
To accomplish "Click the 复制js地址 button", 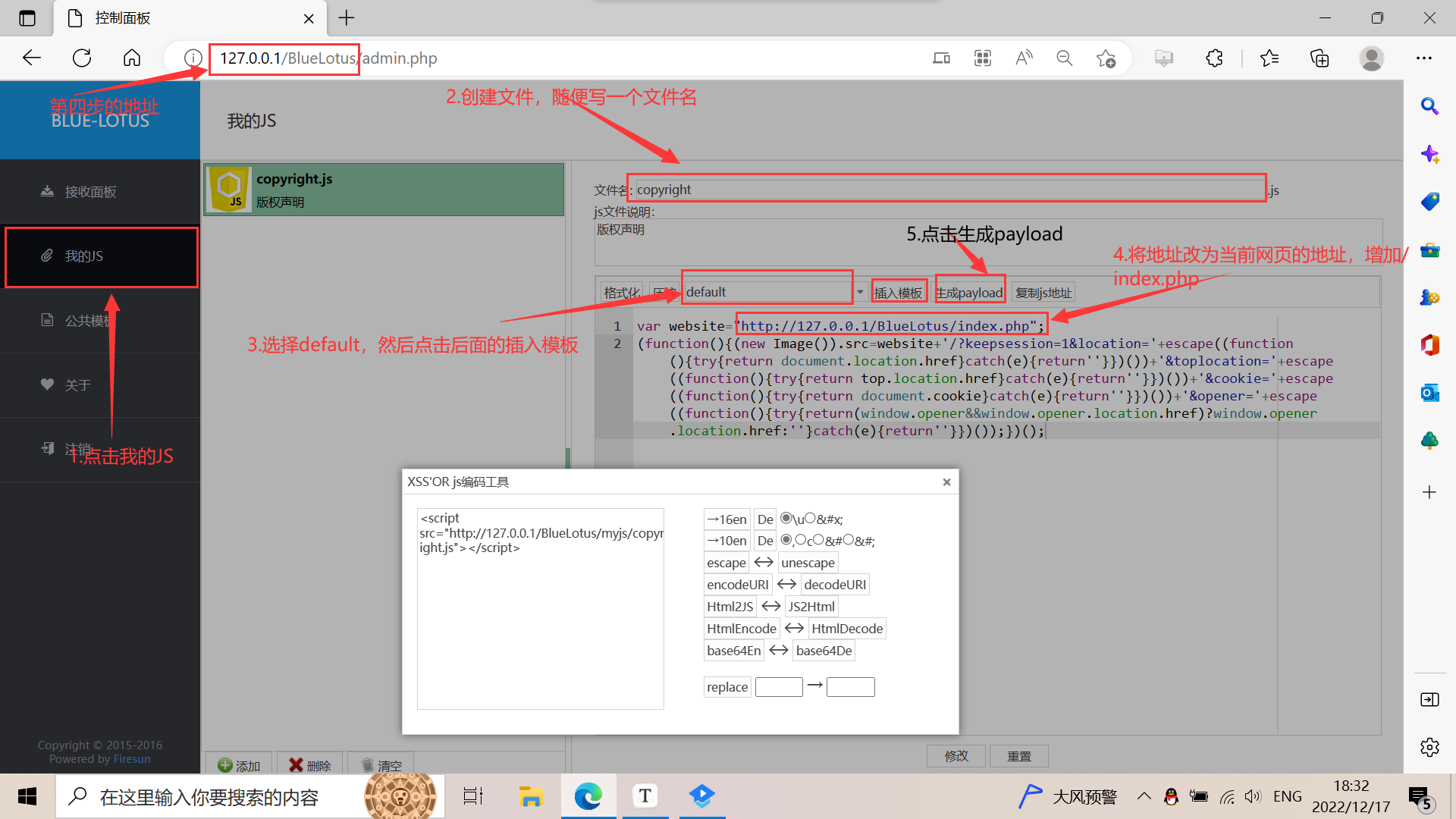I will [x=1043, y=292].
